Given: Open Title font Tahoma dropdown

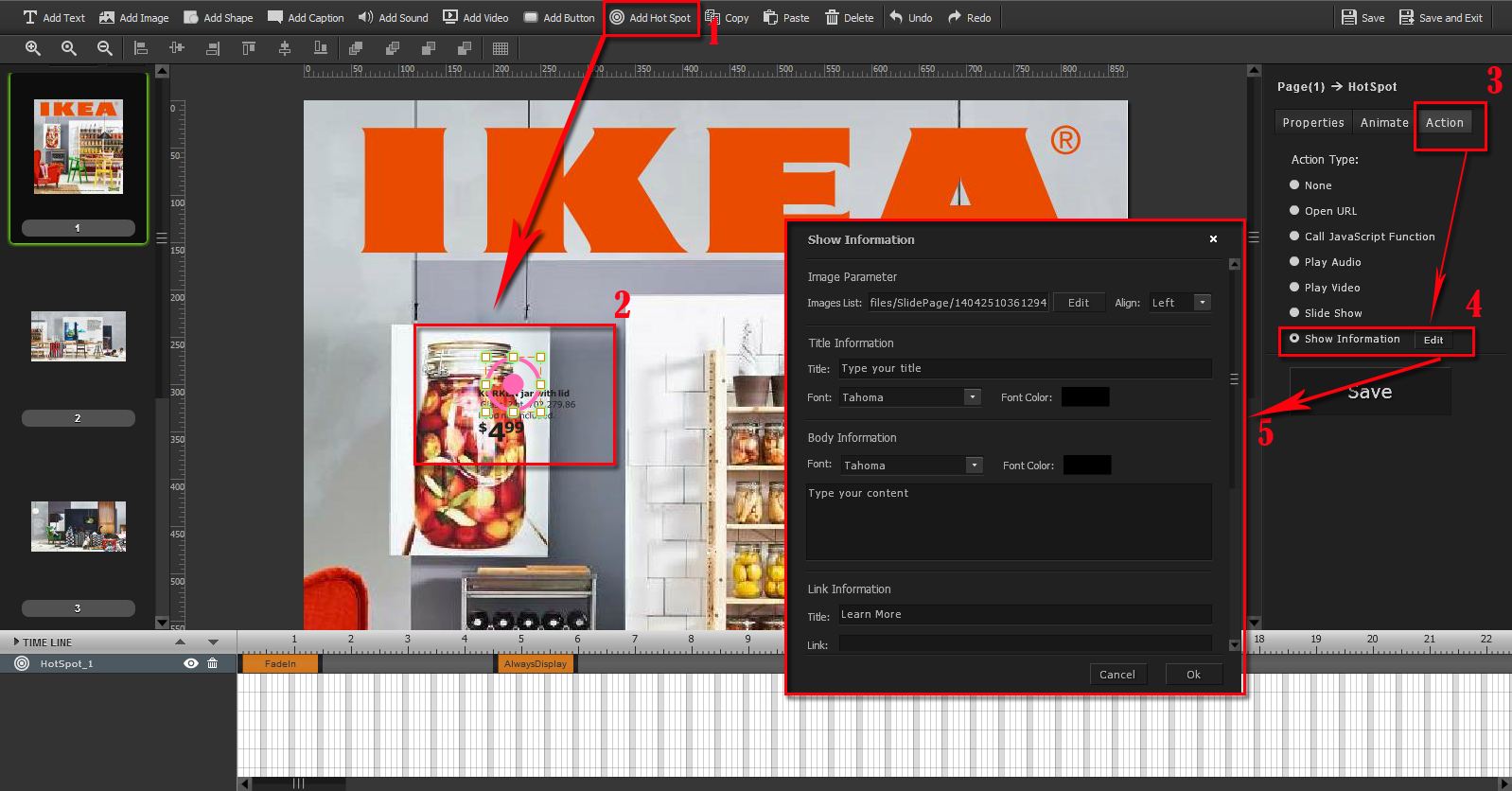Looking at the screenshot, I should click(909, 397).
